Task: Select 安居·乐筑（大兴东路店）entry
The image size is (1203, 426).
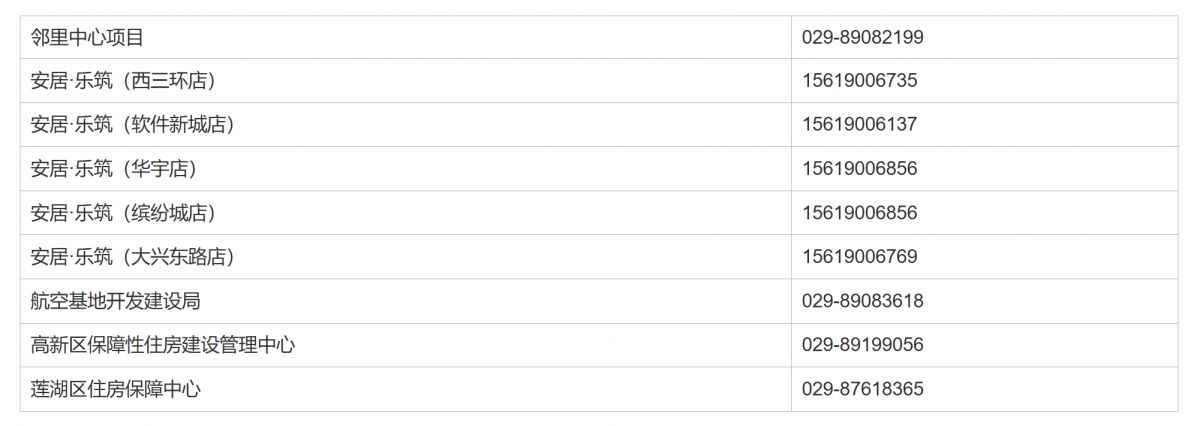Action: 133,257
